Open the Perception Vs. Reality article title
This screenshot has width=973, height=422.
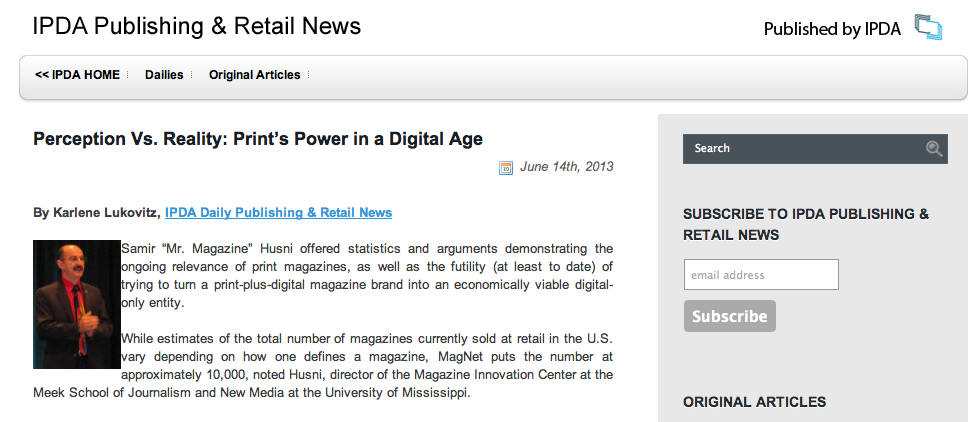[258, 139]
